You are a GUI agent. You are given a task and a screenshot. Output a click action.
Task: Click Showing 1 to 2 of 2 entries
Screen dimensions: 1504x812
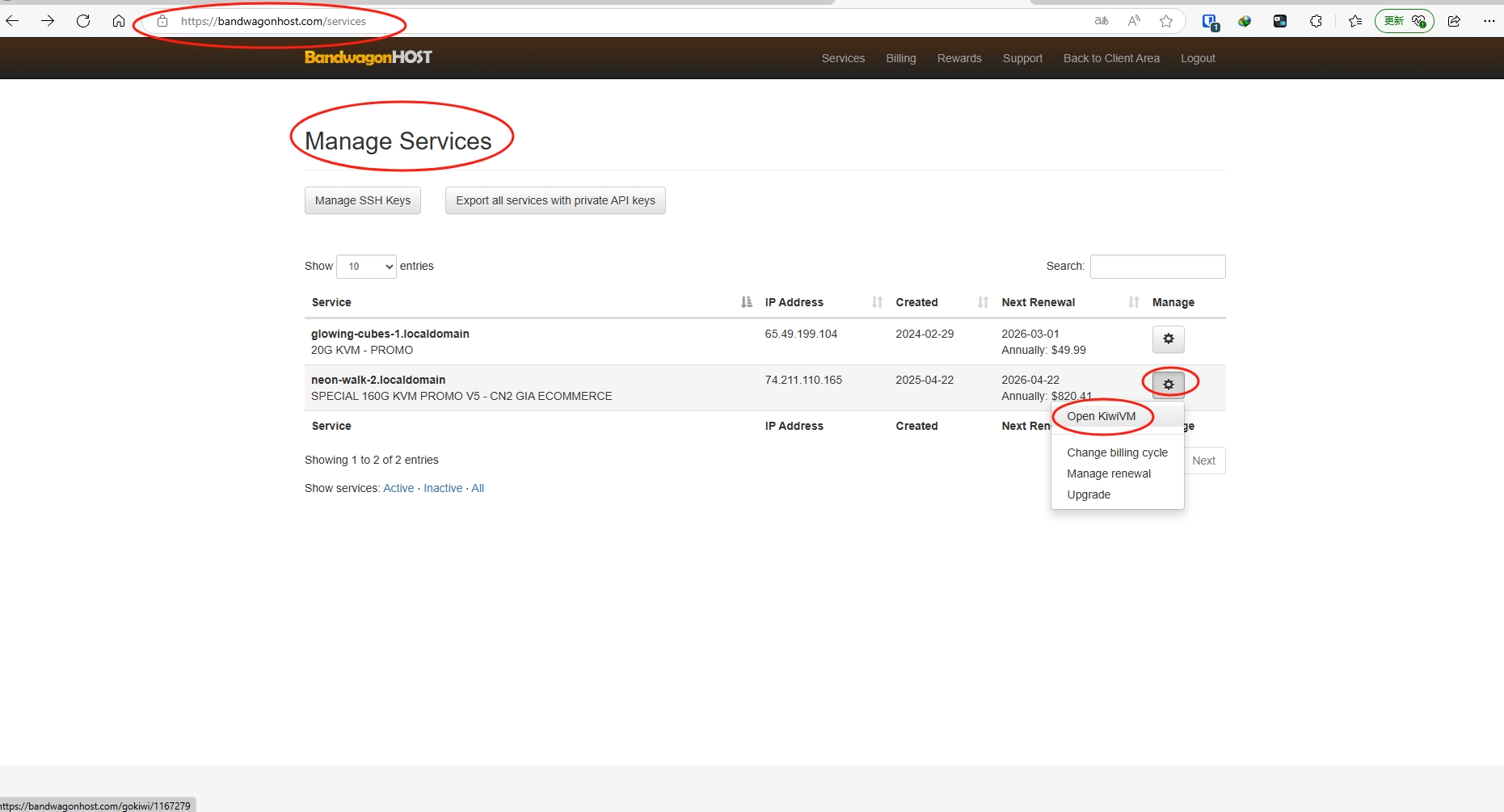coord(372,460)
